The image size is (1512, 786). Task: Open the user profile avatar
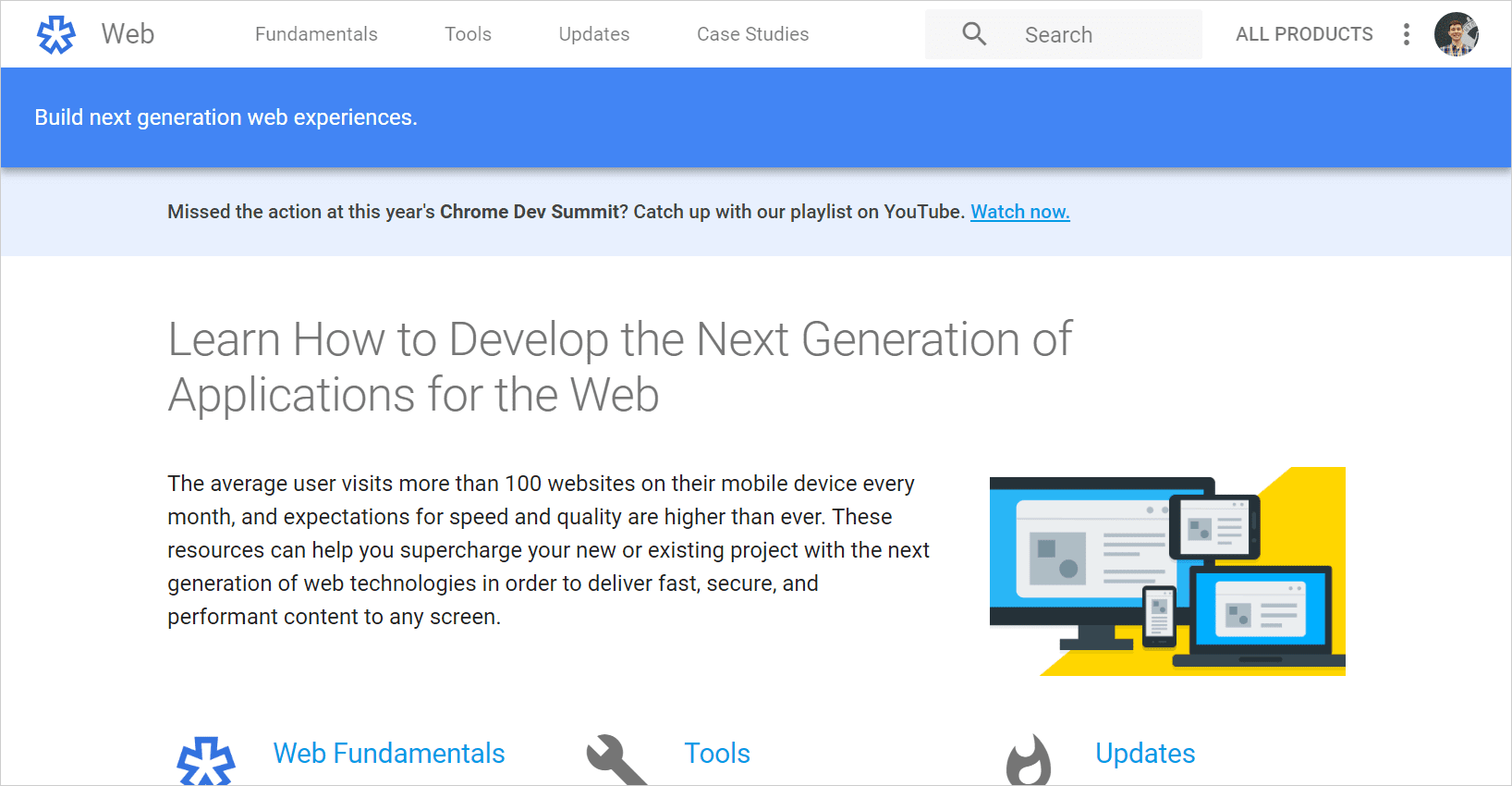coord(1456,34)
